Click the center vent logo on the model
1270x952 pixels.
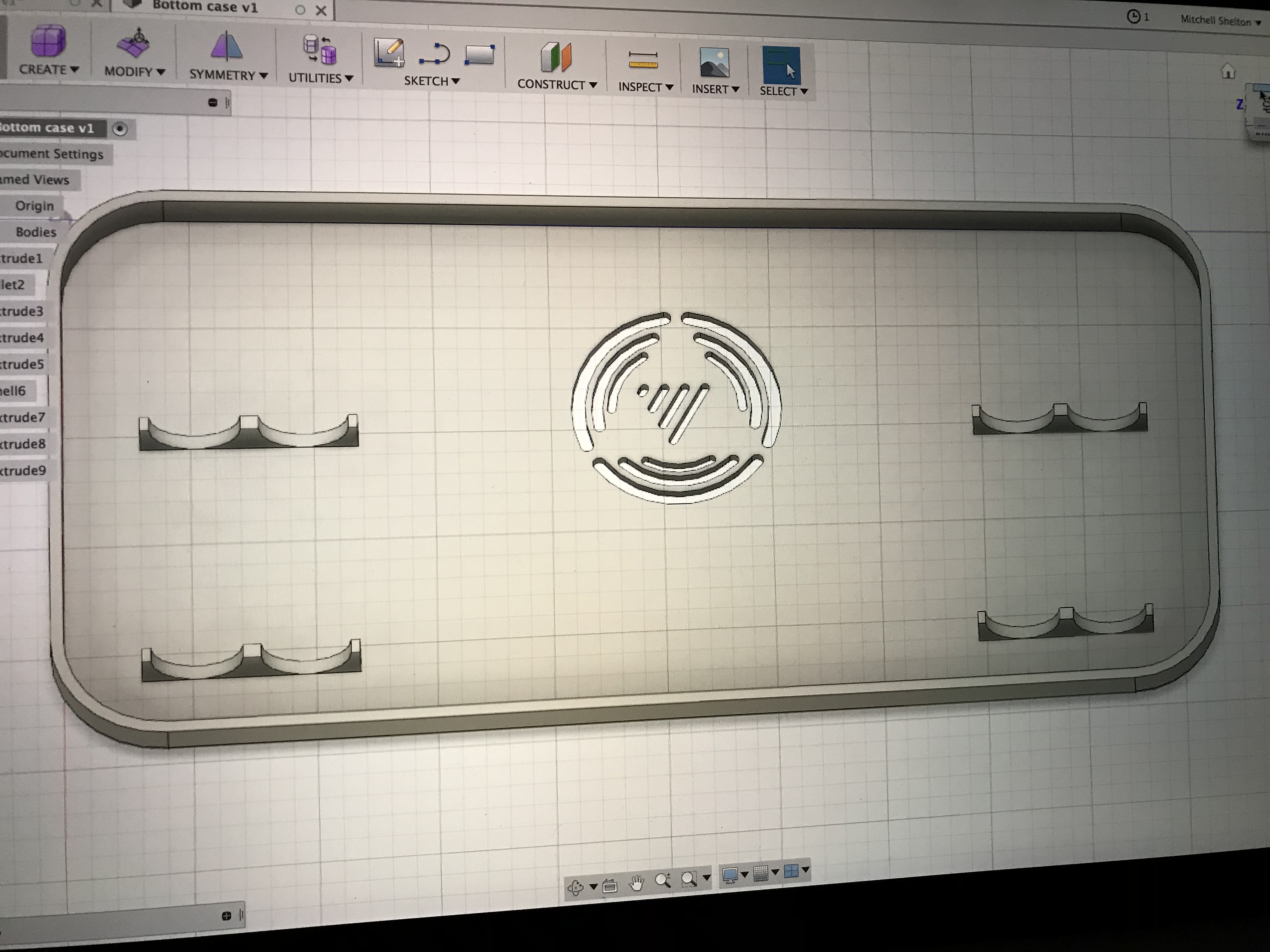(676, 407)
